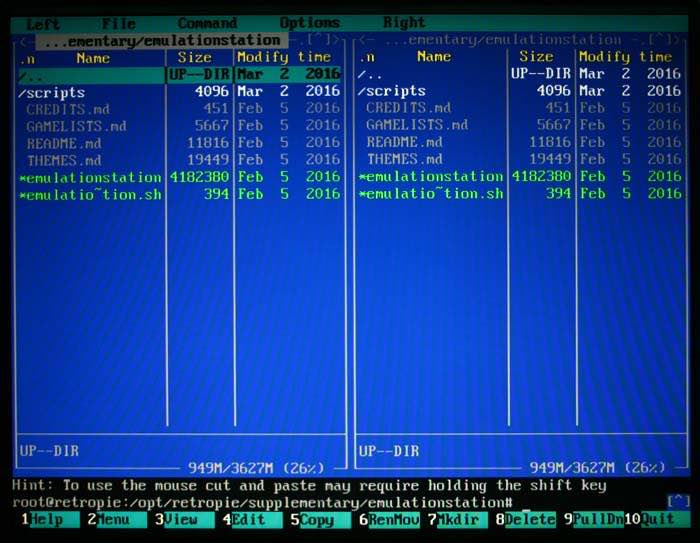Click the hint text about mouse cut and paste
This screenshot has width=700, height=543.
click(x=309, y=485)
